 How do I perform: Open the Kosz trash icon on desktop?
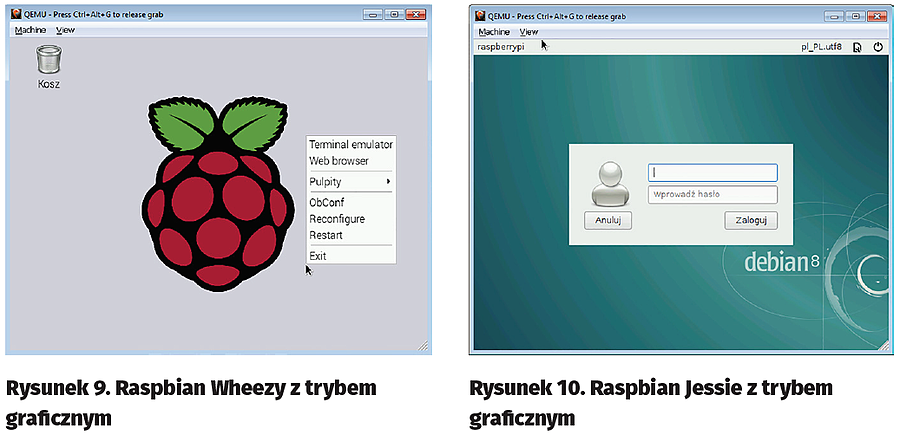(x=47, y=62)
